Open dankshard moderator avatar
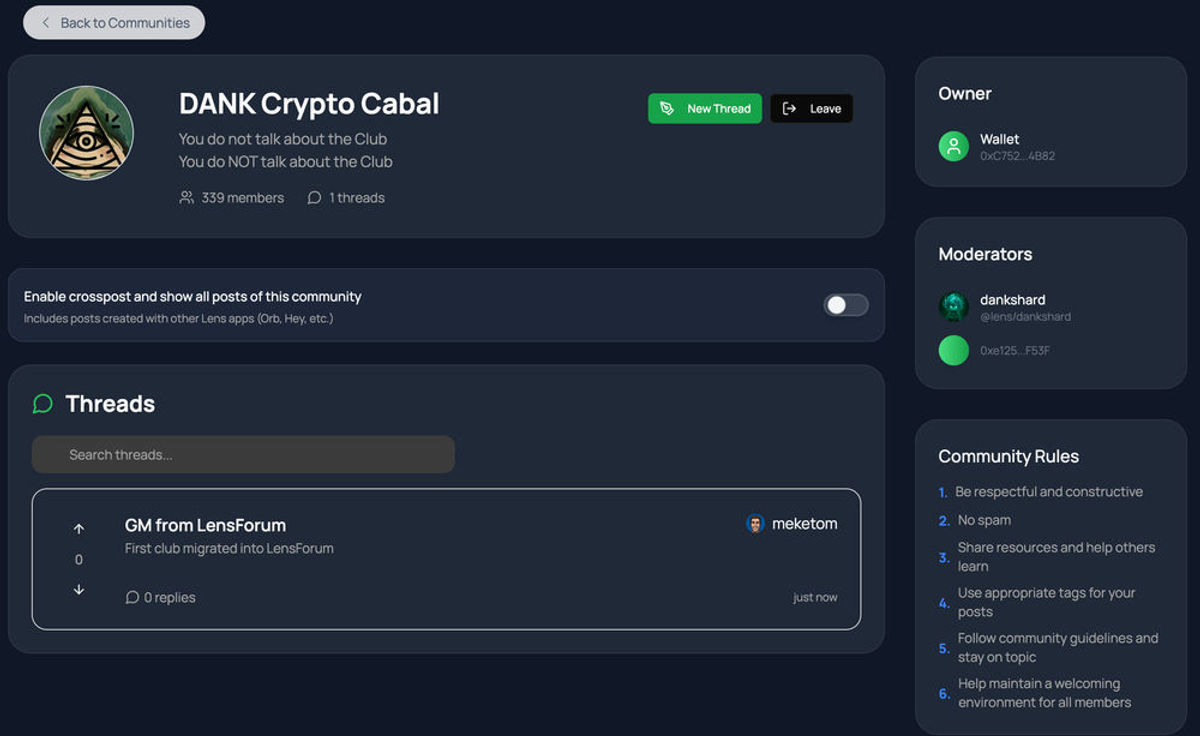Image resolution: width=1200 pixels, height=736 pixels. pos(954,307)
